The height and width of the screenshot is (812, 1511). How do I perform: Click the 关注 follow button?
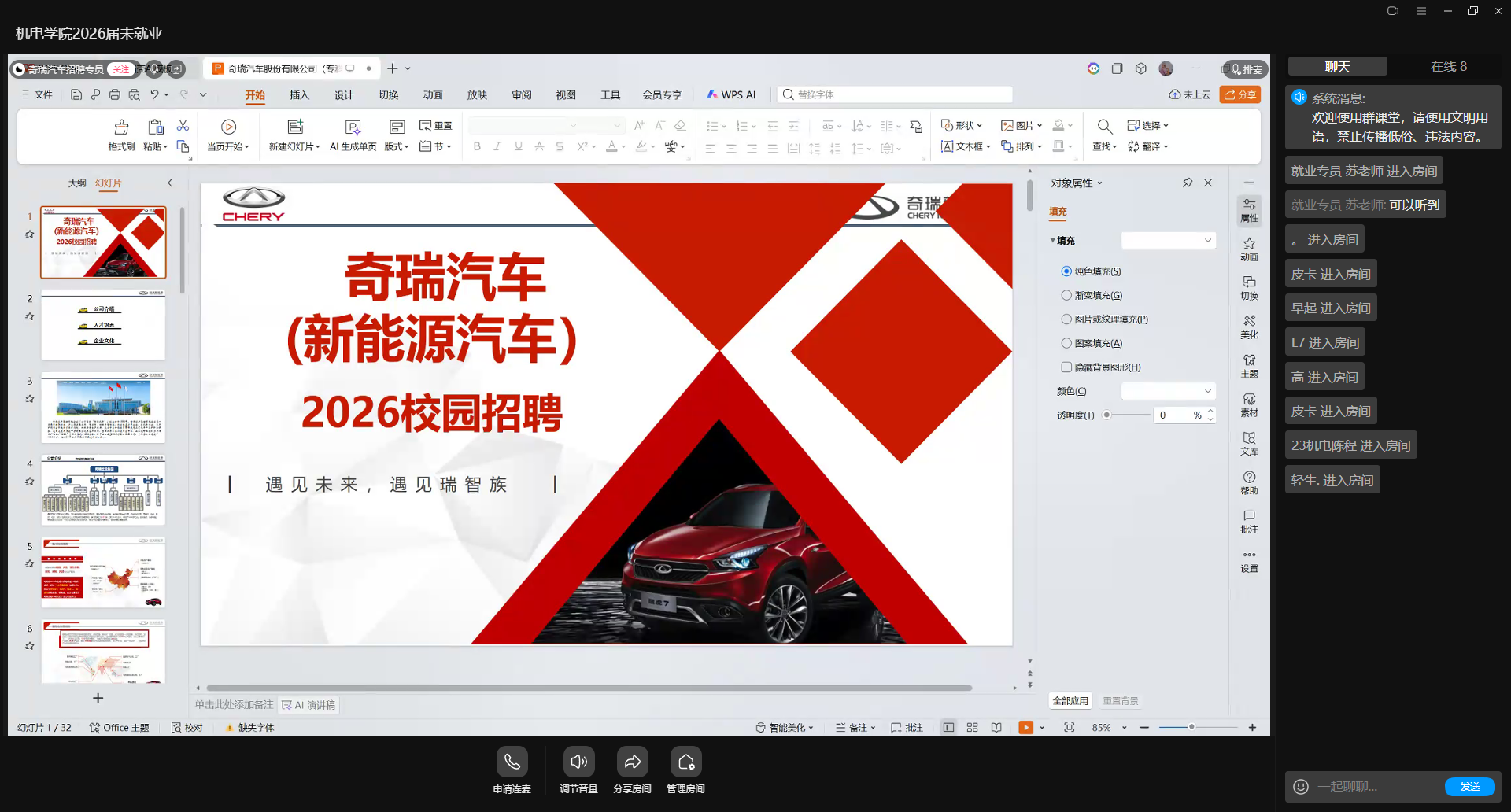point(120,69)
